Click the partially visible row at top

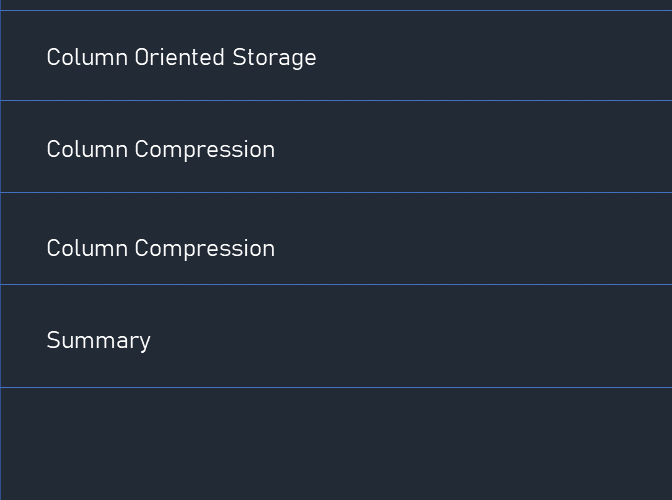(x=336, y=5)
